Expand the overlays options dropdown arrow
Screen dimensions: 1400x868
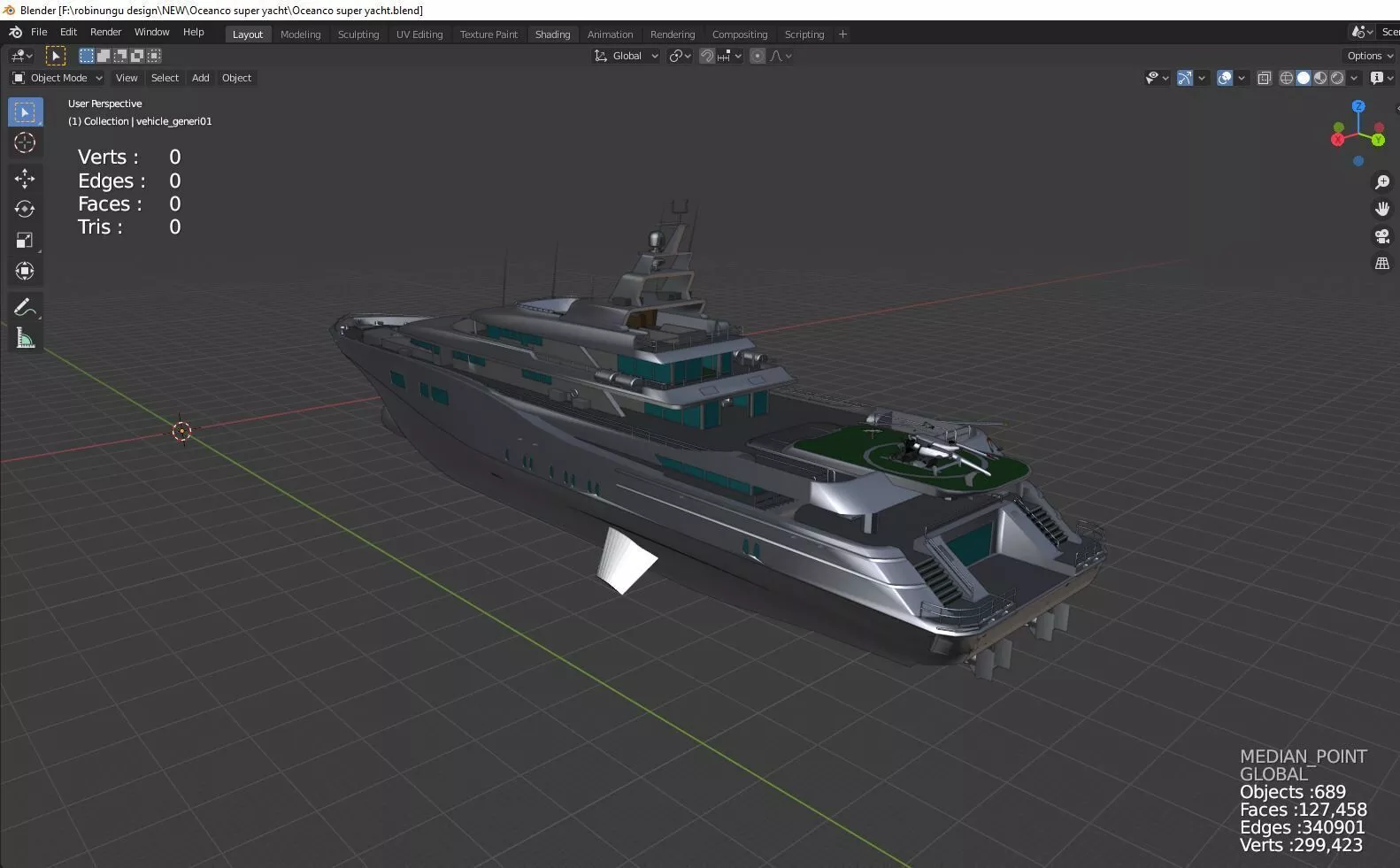coord(1242,78)
